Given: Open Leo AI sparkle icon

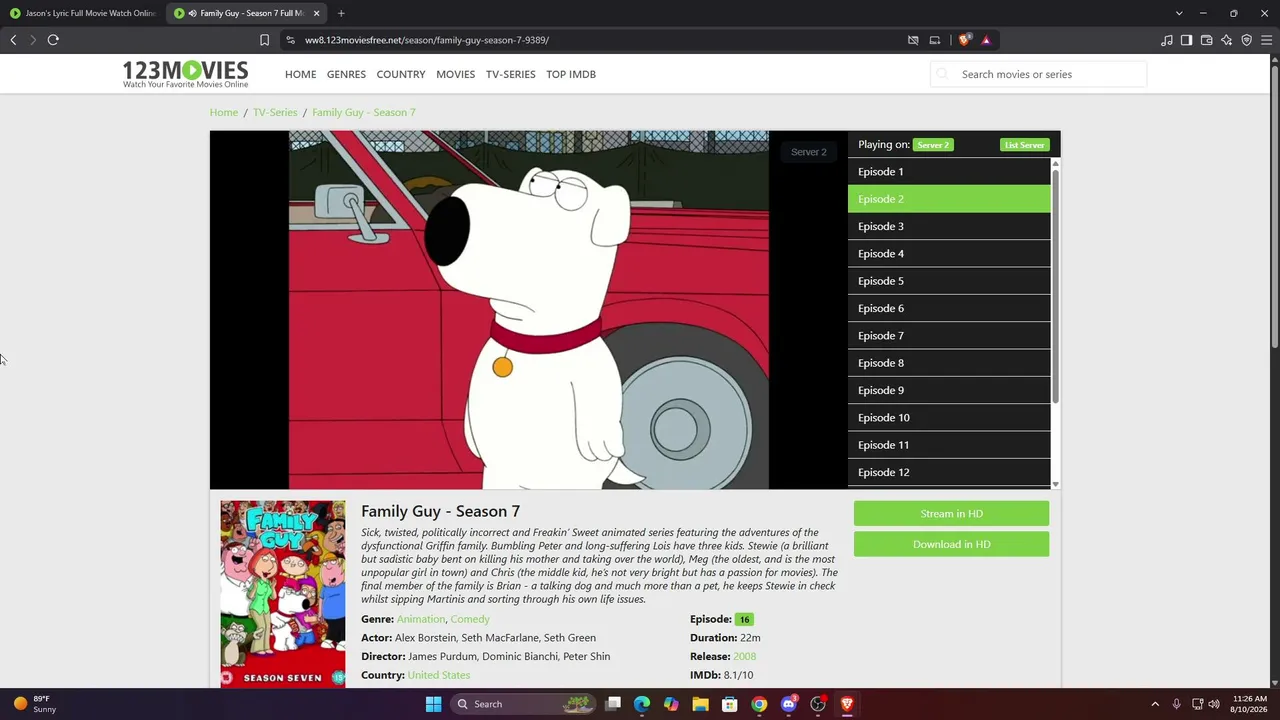Looking at the screenshot, I should 1227,40.
